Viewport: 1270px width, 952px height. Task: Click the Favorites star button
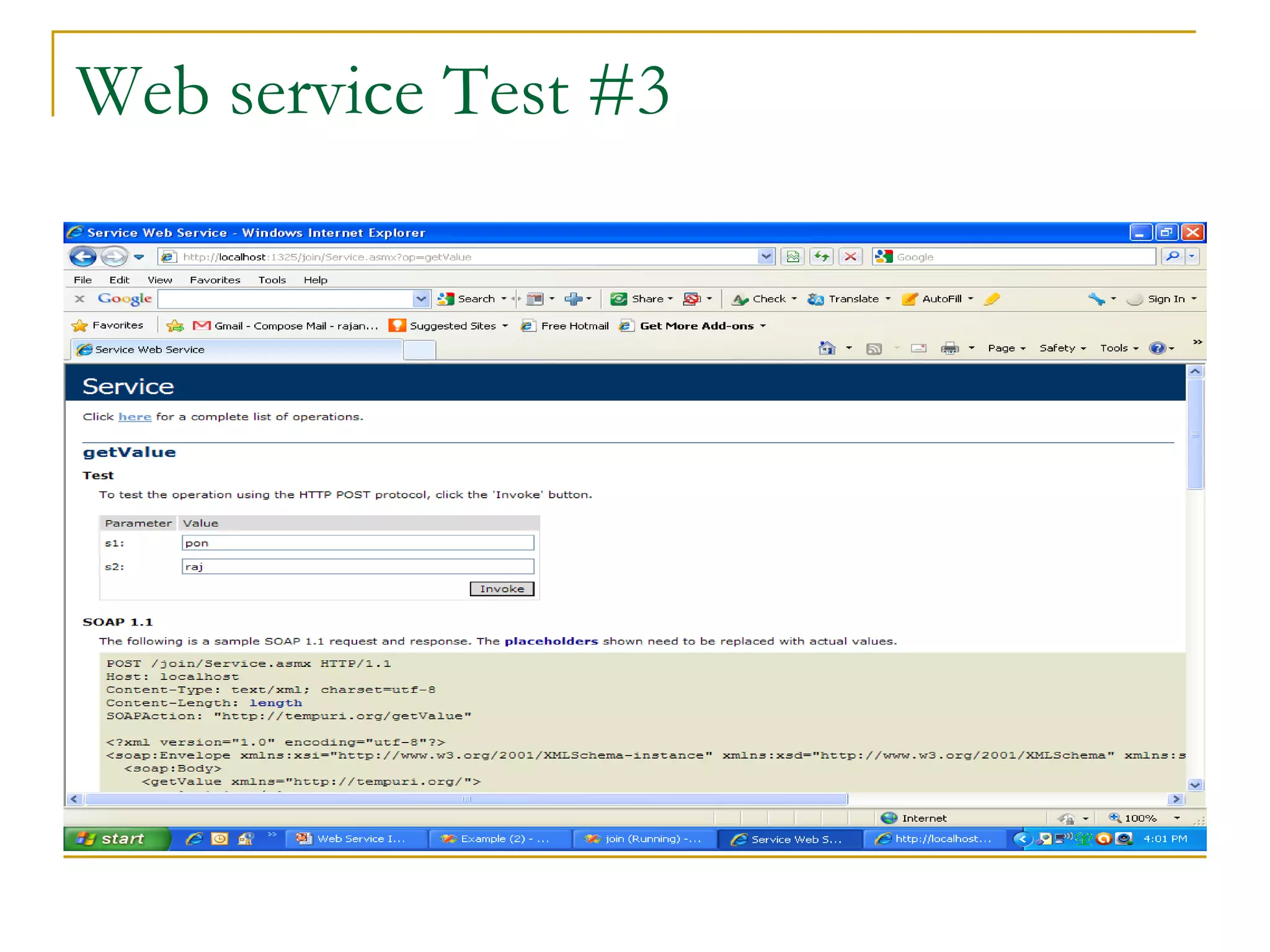107,326
